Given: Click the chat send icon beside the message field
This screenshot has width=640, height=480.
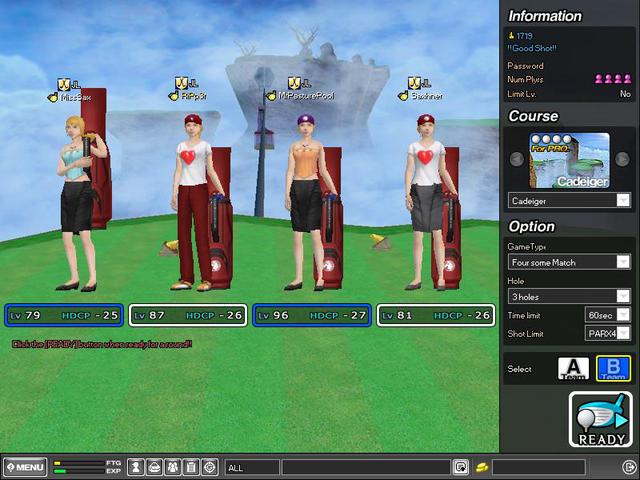Looking at the screenshot, I should [x=461, y=467].
